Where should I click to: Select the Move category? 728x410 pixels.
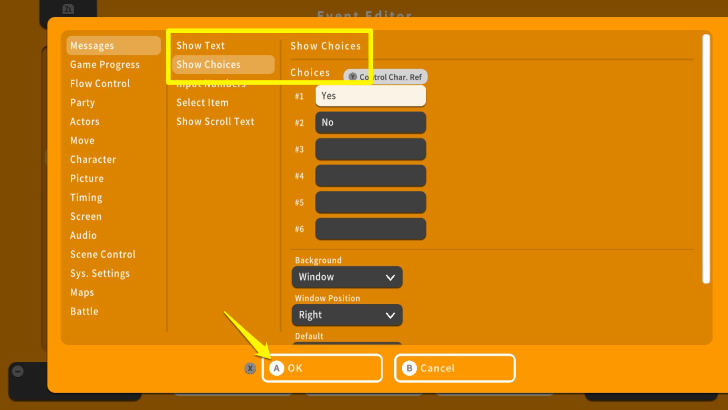[x=82, y=141]
